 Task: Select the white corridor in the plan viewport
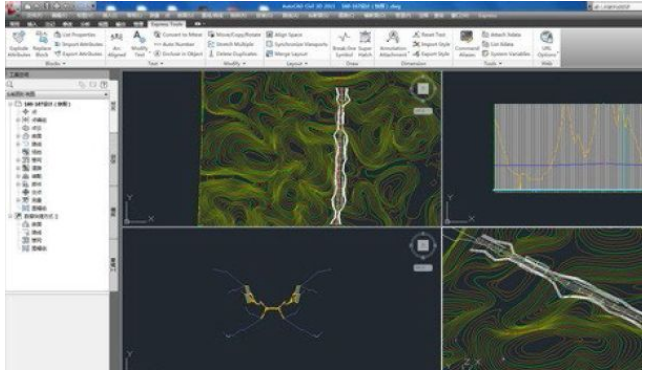tap(340, 157)
